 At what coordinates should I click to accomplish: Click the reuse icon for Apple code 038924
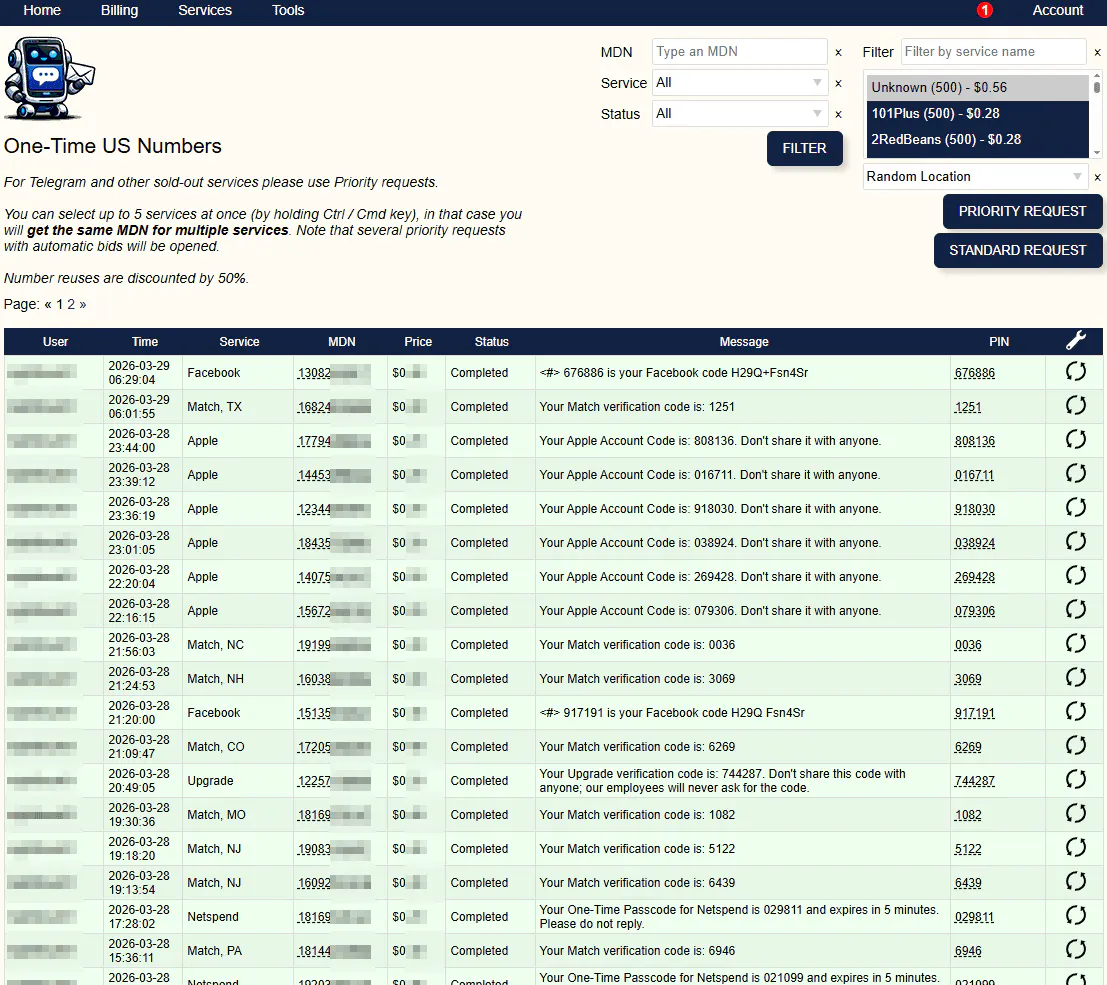point(1075,542)
